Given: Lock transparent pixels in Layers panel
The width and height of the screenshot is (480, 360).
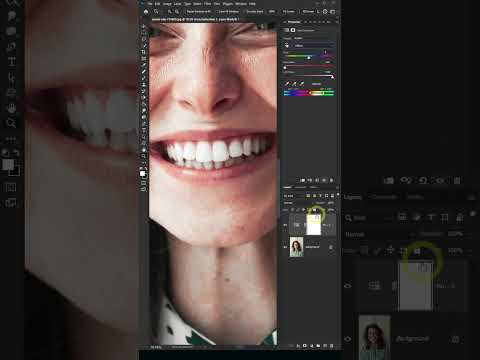Looking at the screenshot, I should coord(292,210).
